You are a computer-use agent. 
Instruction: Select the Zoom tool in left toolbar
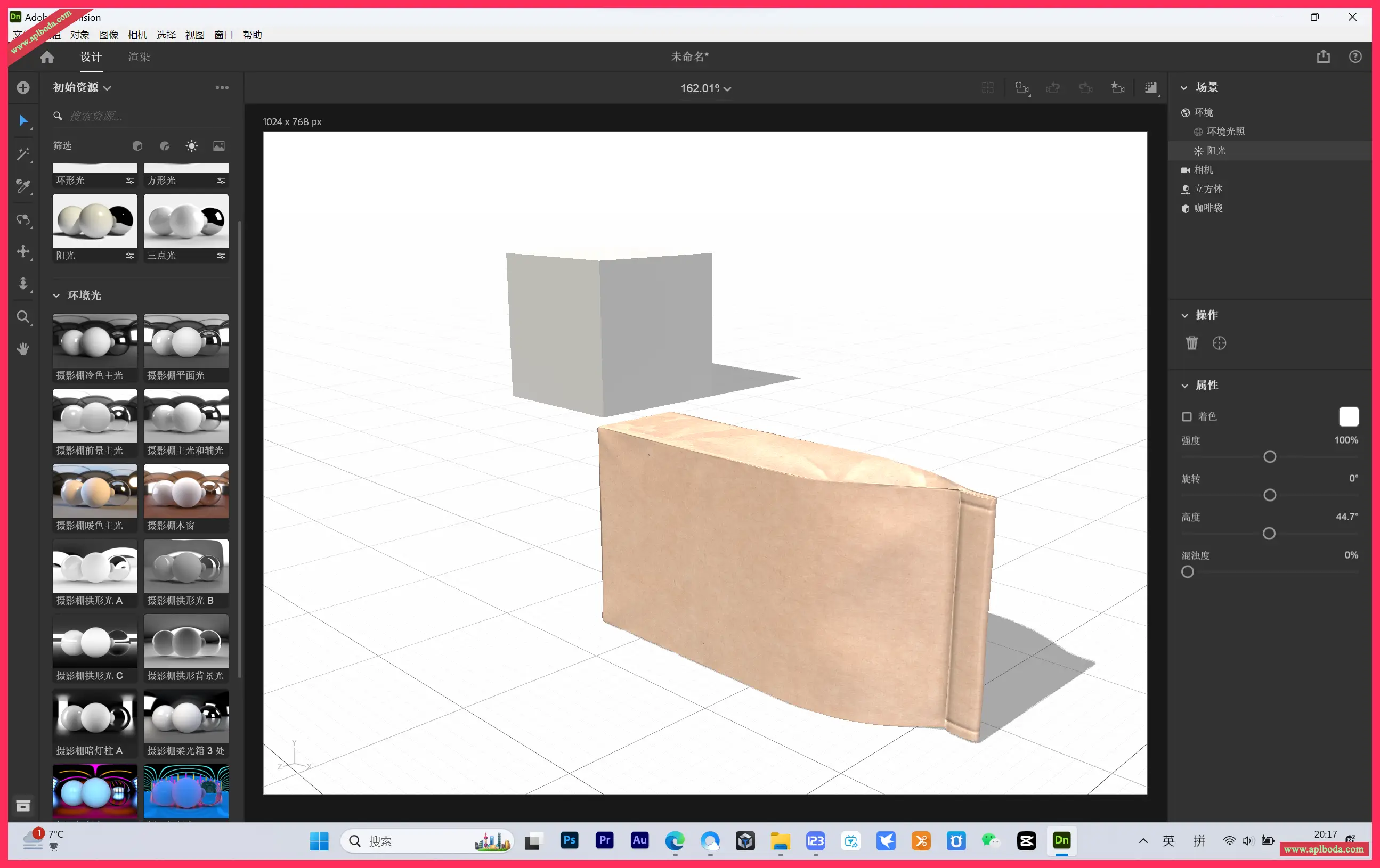pyautogui.click(x=23, y=317)
